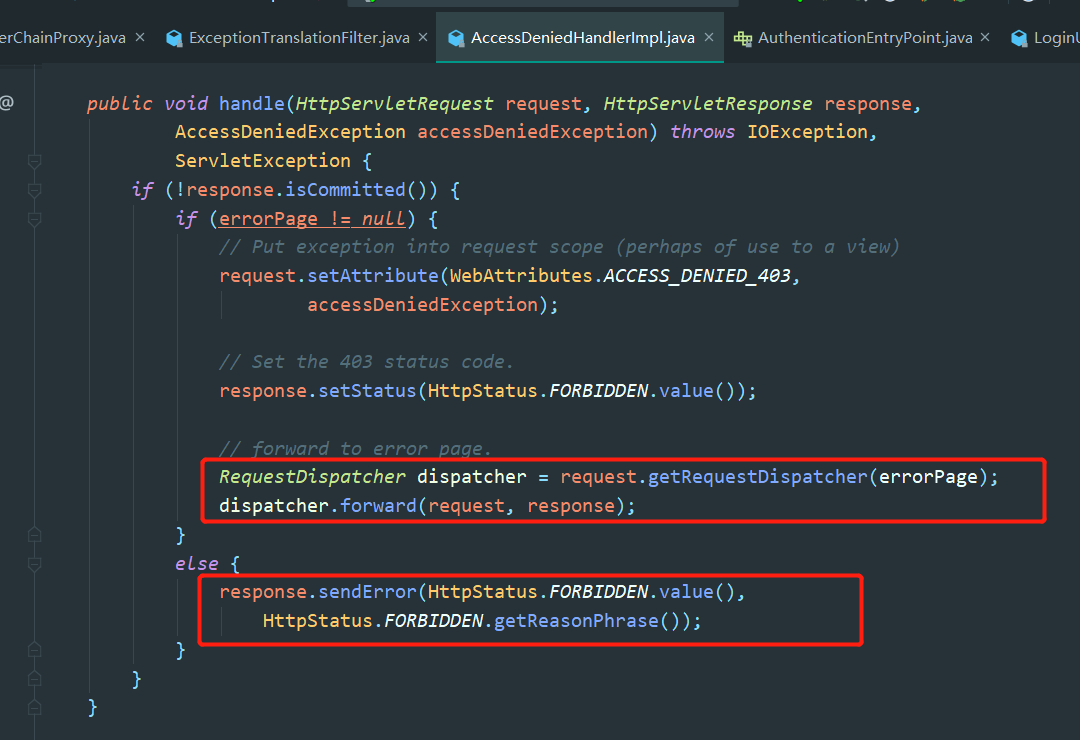Click the class icon on ExceptionTranslationFilter.java tab

click(174, 37)
